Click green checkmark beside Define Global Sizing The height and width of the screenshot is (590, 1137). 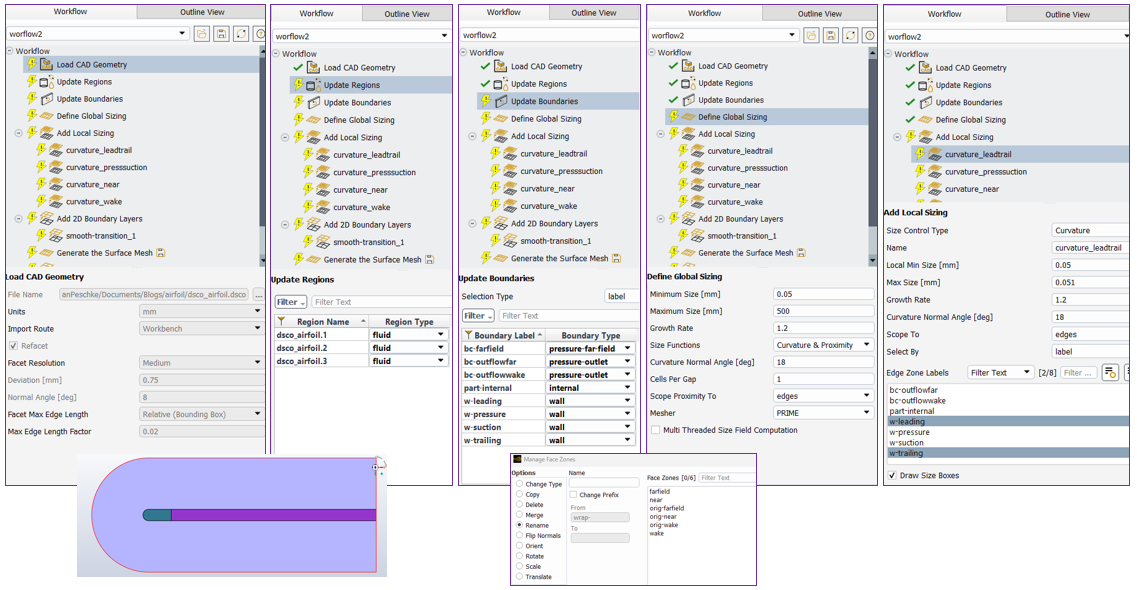coord(910,120)
